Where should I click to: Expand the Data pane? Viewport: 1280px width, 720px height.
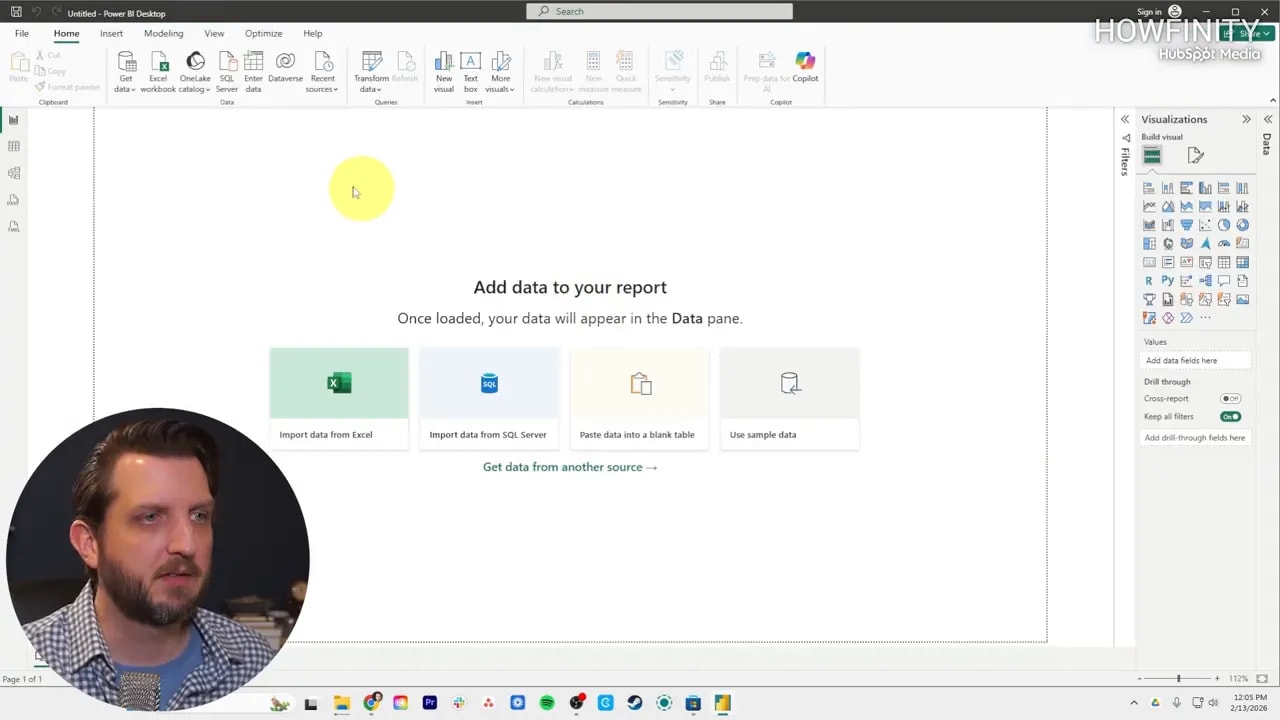point(1267,119)
